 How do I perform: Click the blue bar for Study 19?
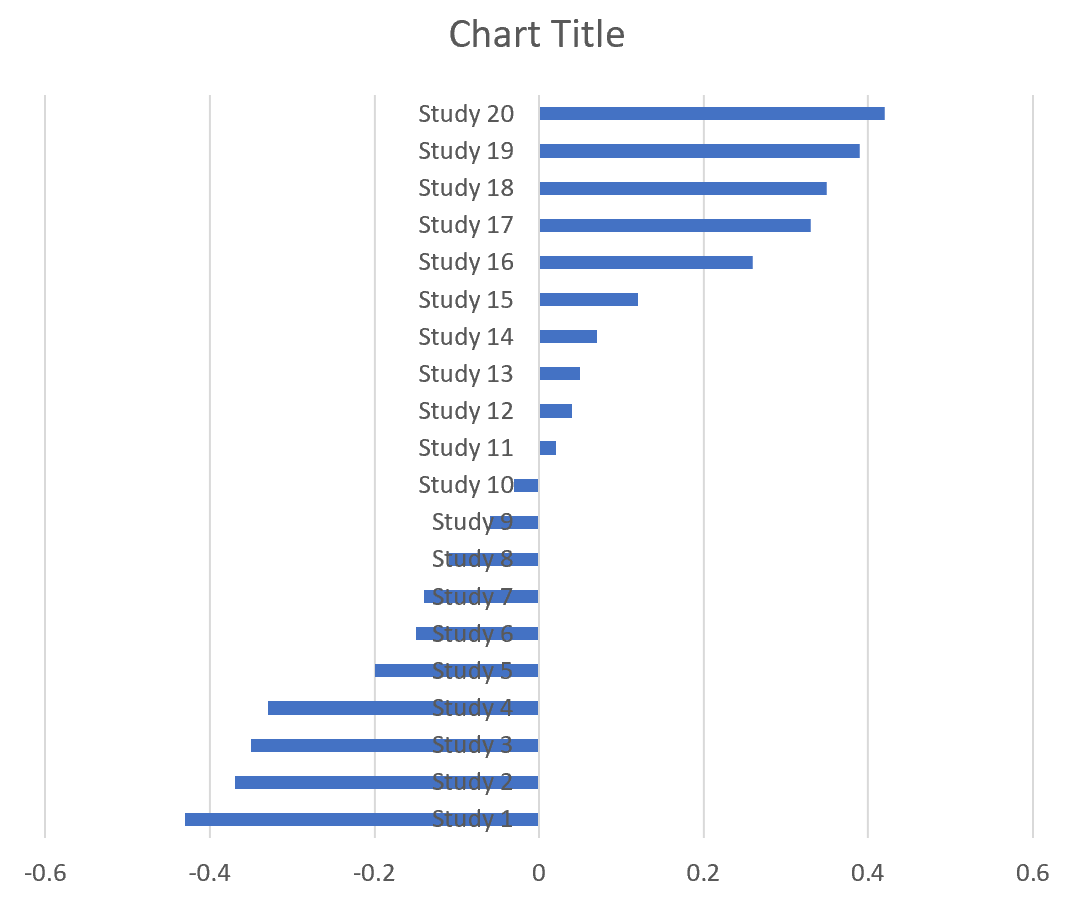coord(699,151)
